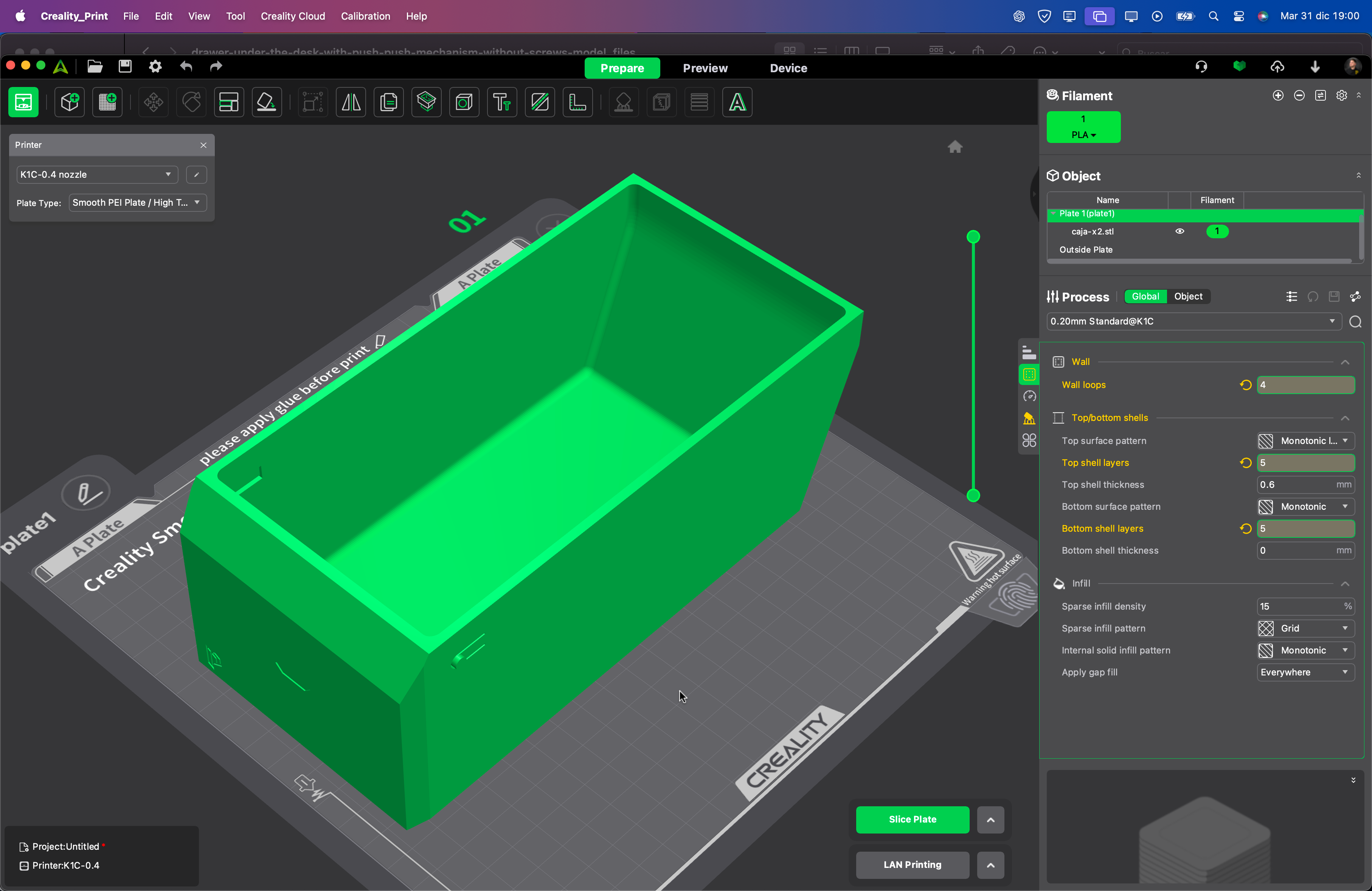Change the Plate Type selection
This screenshot has height=891, width=1372.
(x=137, y=202)
